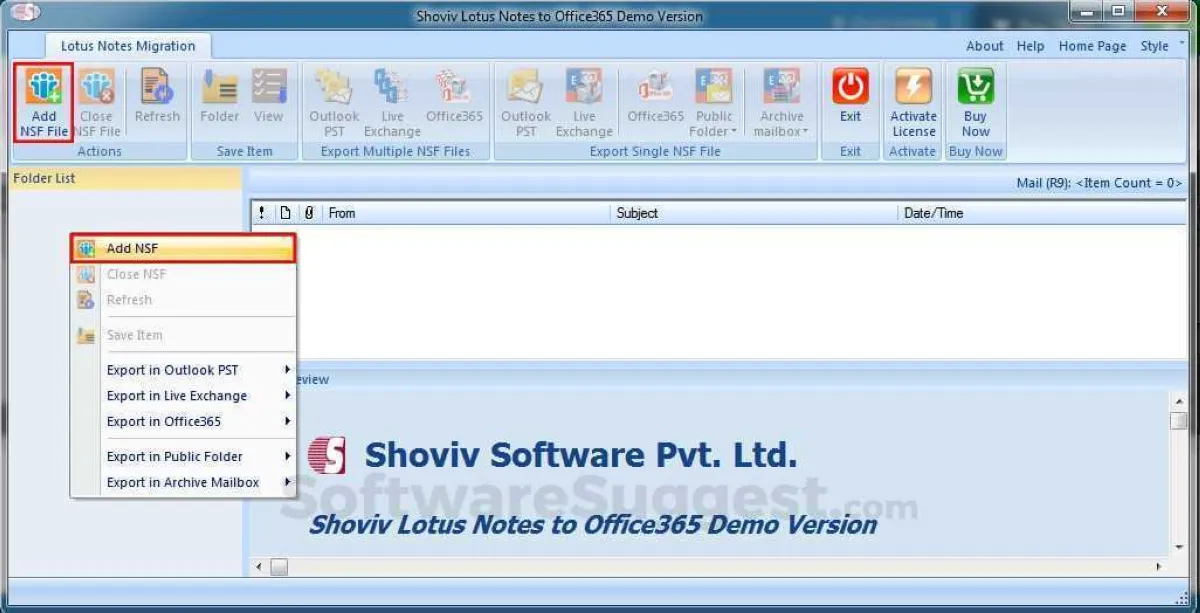Click the horizontal scrollbar right arrow
The width and height of the screenshot is (1200, 613).
1160,567
